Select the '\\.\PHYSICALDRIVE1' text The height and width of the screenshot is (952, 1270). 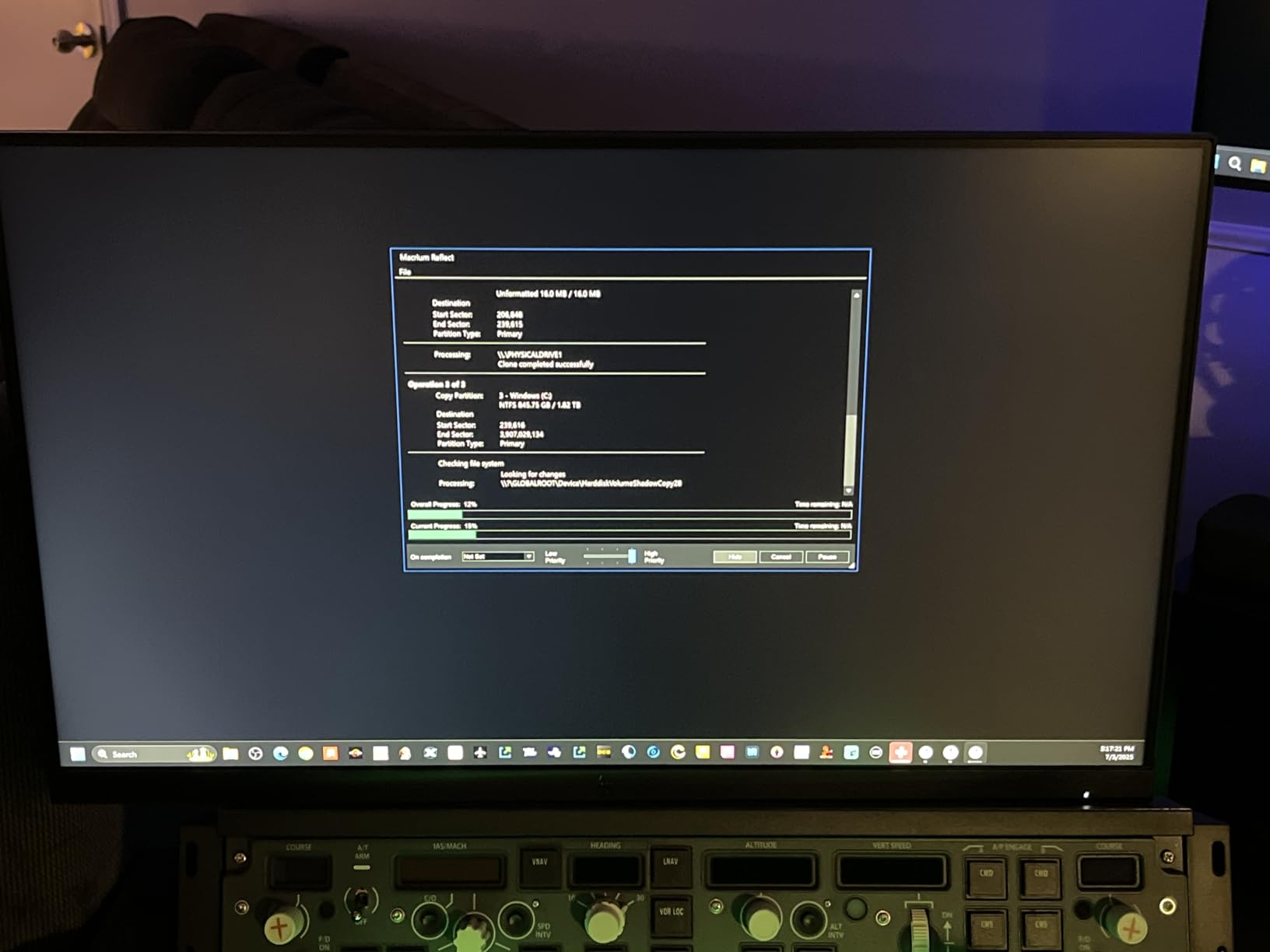click(529, 355)
